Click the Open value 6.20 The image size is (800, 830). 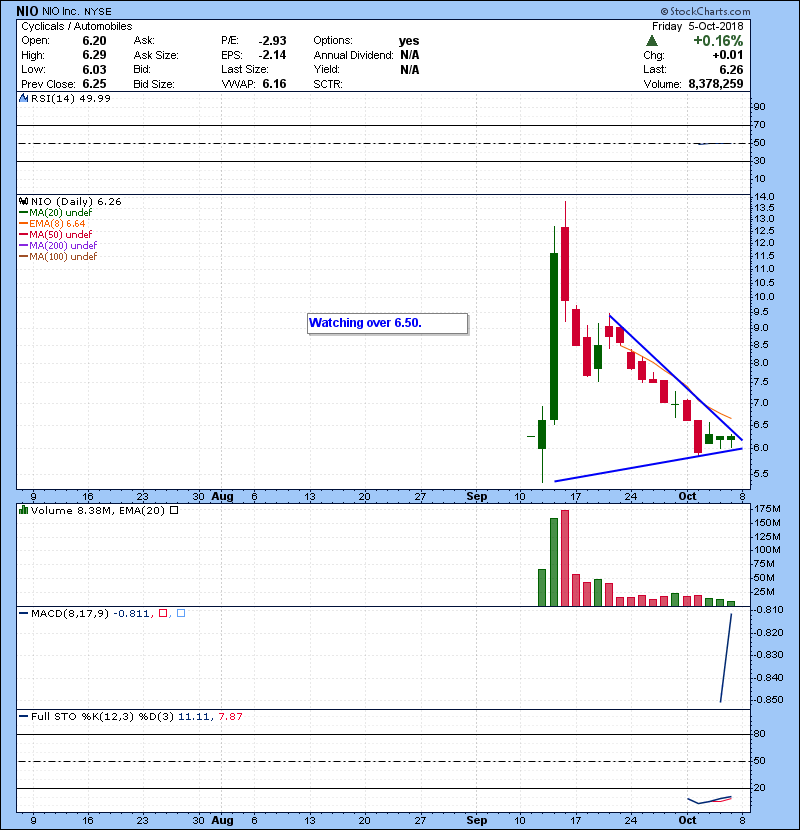click(94, 41)
